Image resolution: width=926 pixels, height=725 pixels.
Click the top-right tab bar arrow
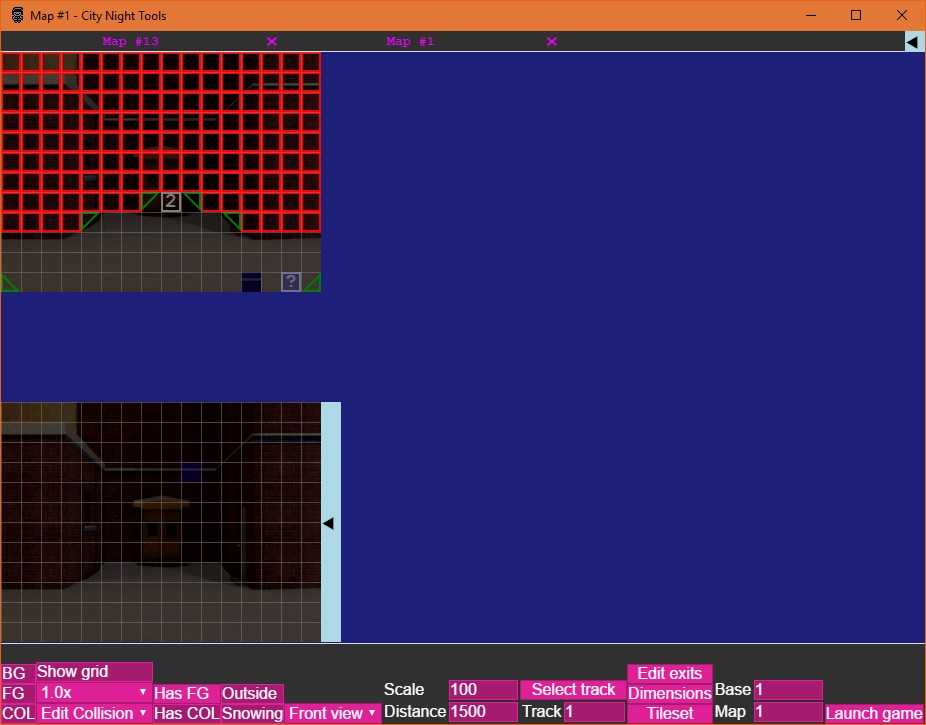coord(912,42)
